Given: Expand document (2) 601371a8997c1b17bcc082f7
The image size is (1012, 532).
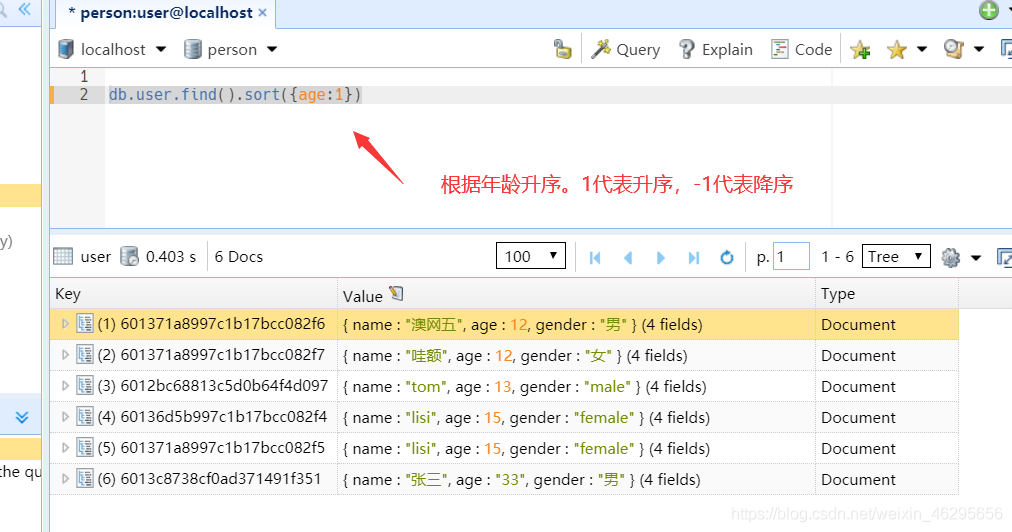Looking at the screenshot, I should pos(65,354).
